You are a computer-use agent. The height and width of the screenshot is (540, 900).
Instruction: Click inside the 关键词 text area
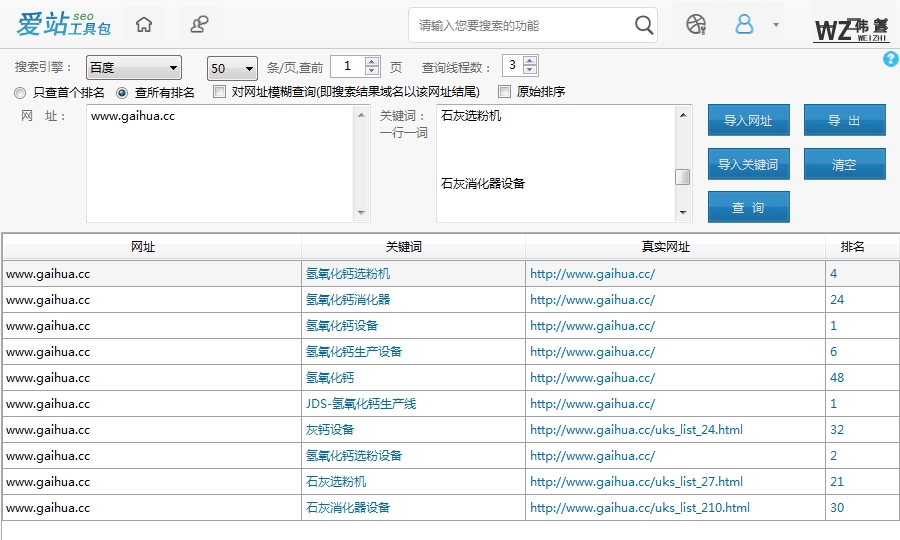click(x=556, y=164)
